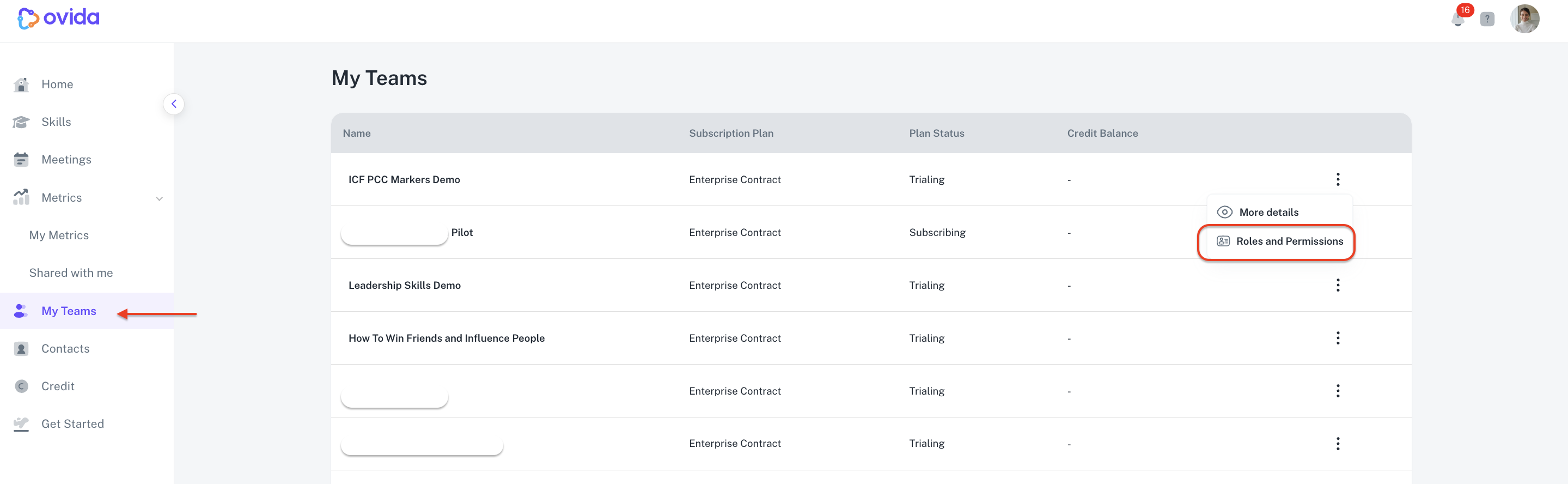
Task: Open the help question mark icon
Action: 1487,20
